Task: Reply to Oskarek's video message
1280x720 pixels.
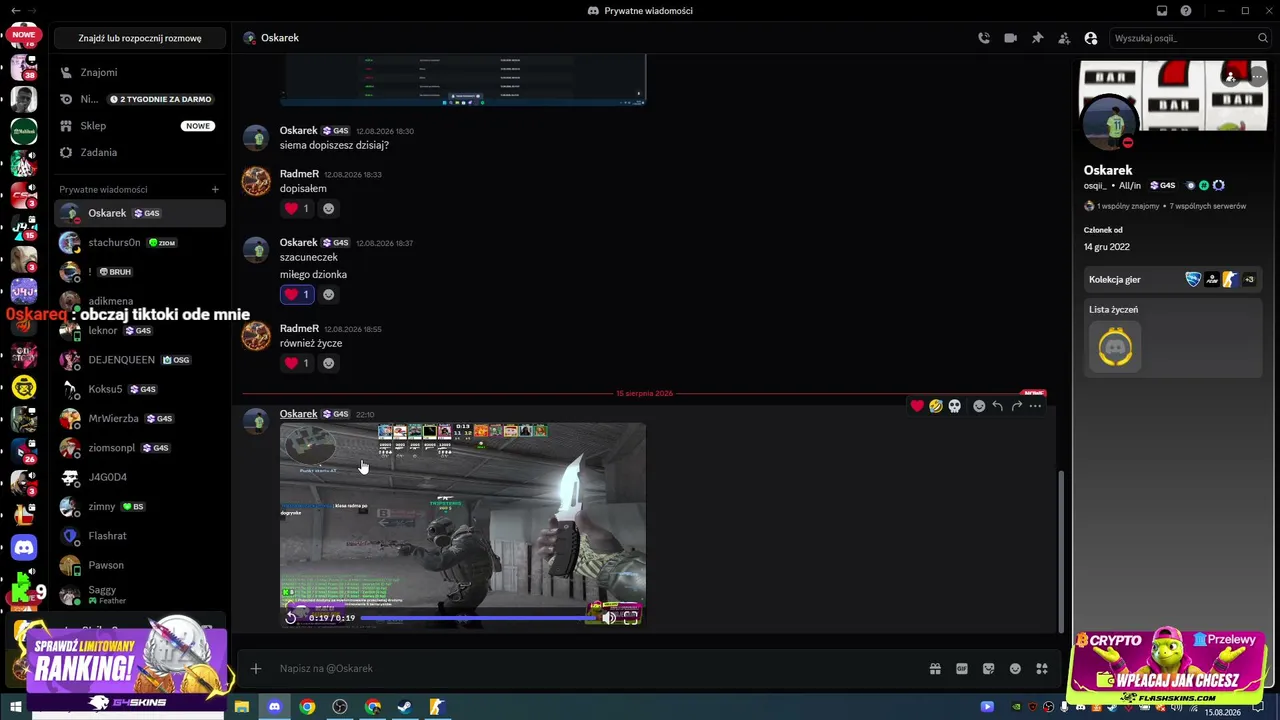Action: click(x=998, y=406)
